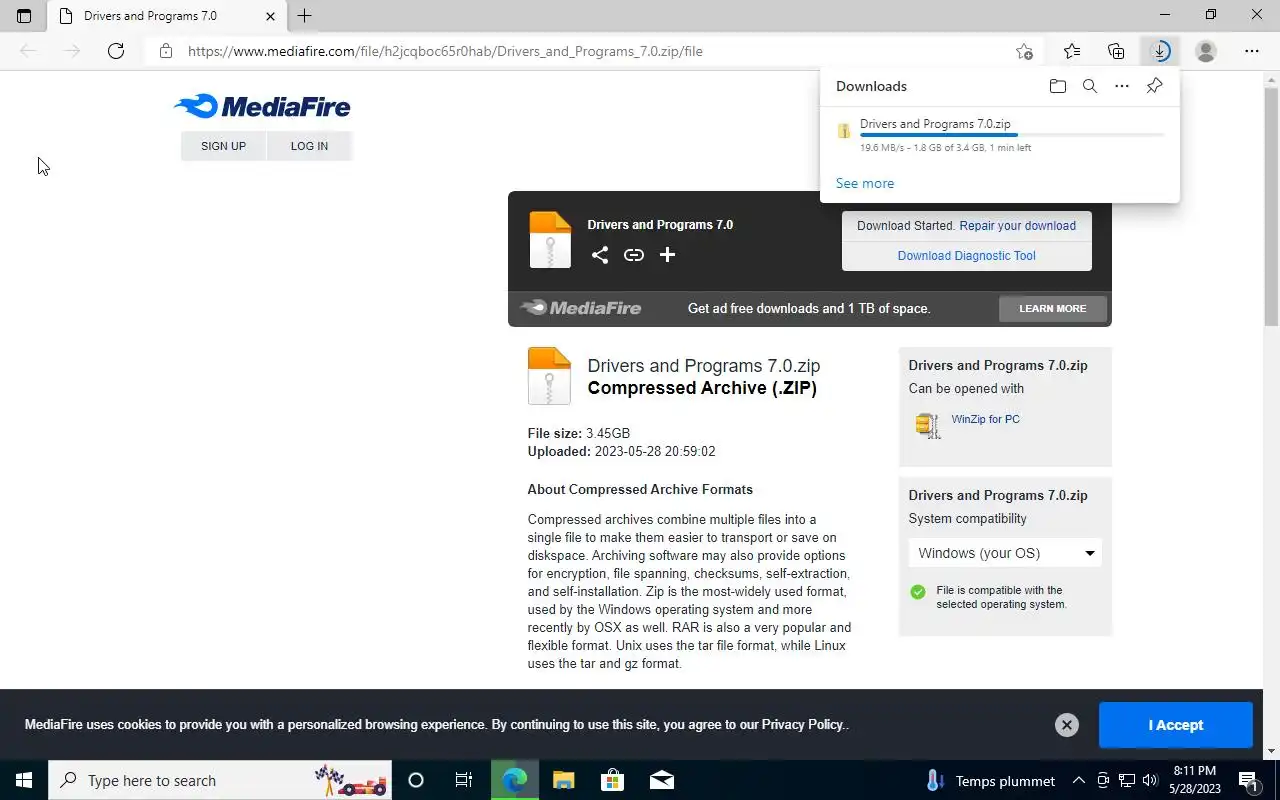1280x800 pixels.
Task: Click Repair your download link
Action: [1018, 225]
